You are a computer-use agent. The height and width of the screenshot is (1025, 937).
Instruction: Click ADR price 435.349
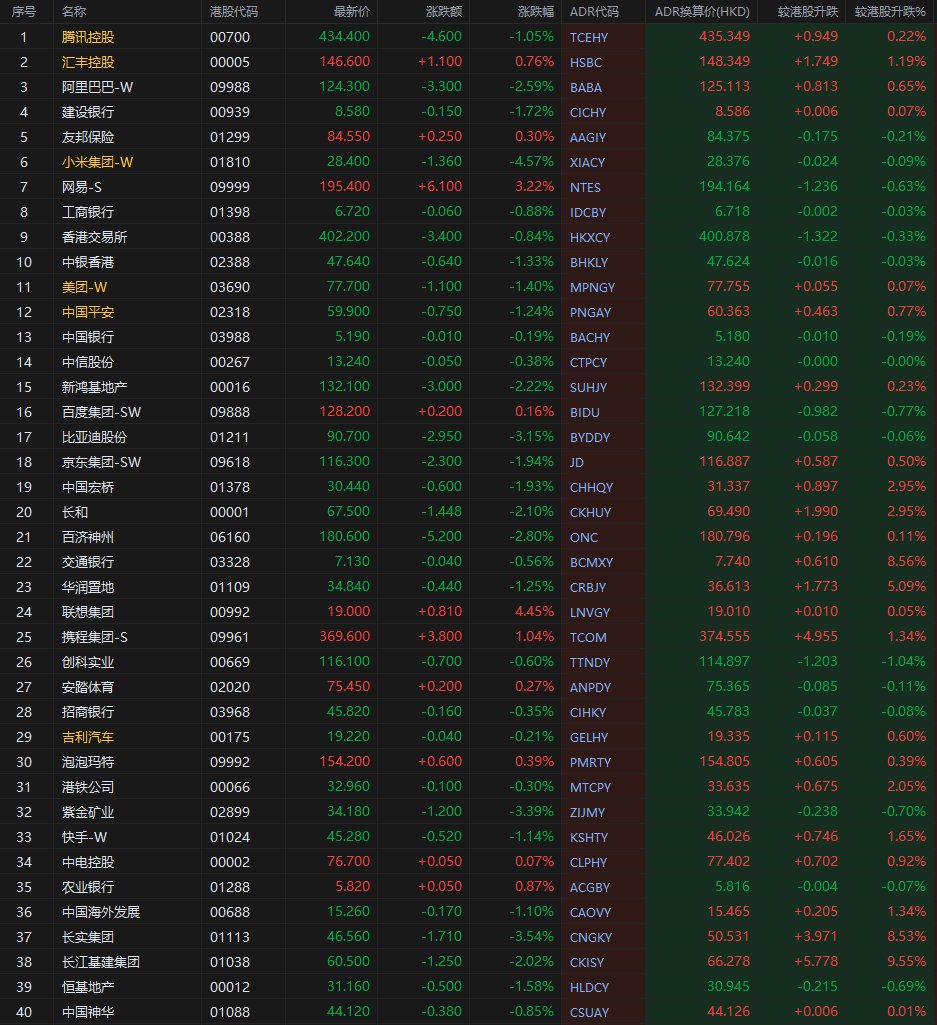pyautogui.click(x=724, y=37)
